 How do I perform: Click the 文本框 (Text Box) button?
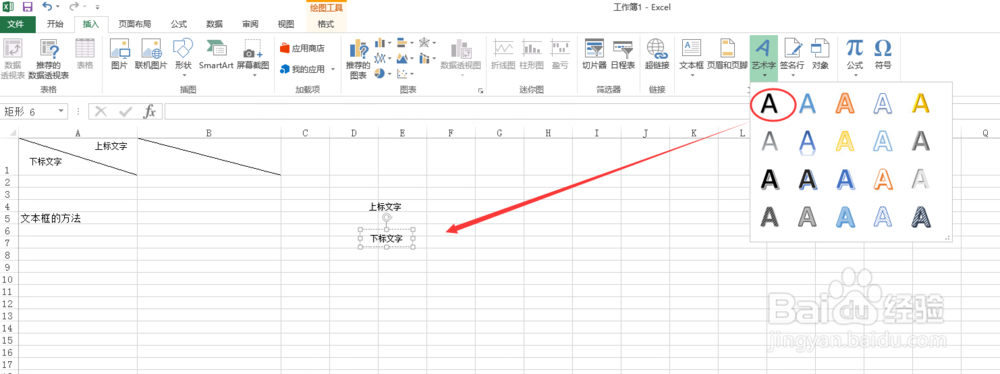(x=691, y=57)
